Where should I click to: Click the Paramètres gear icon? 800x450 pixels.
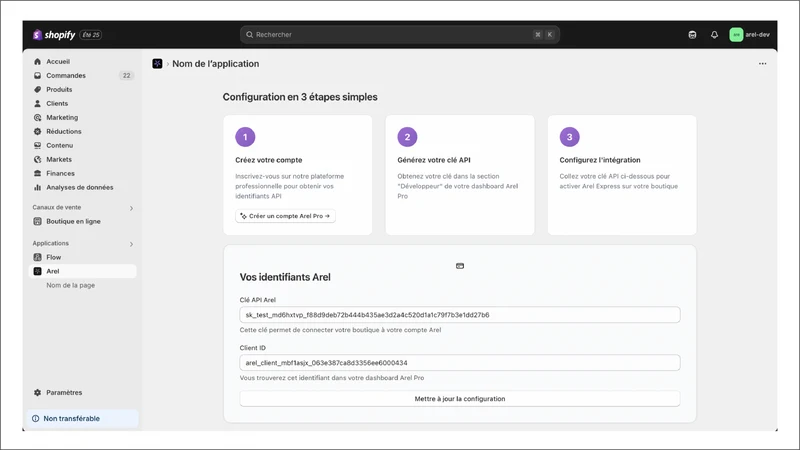coord(37,392)
